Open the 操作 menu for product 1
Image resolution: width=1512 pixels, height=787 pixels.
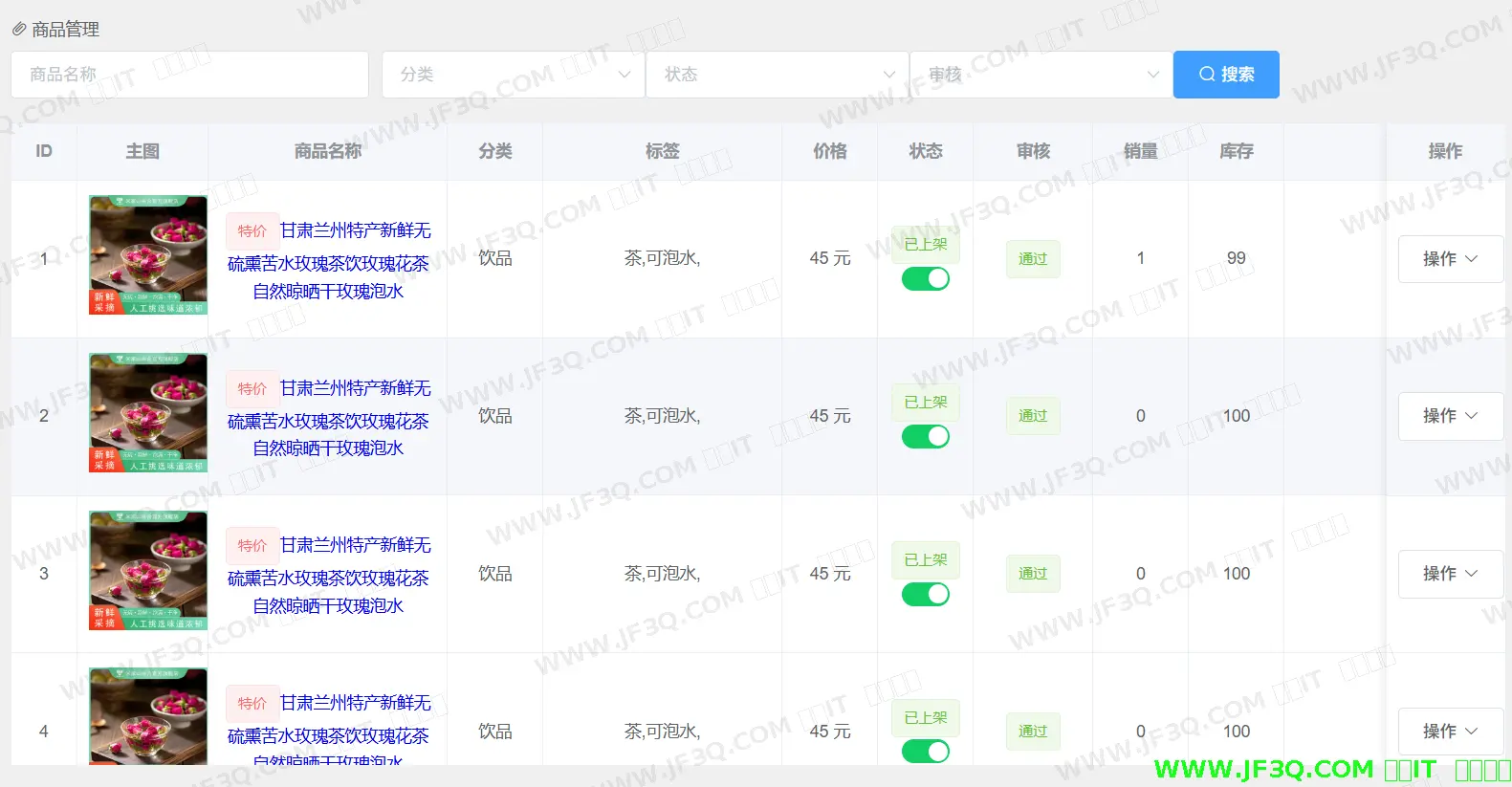[x=1449, y=259]
